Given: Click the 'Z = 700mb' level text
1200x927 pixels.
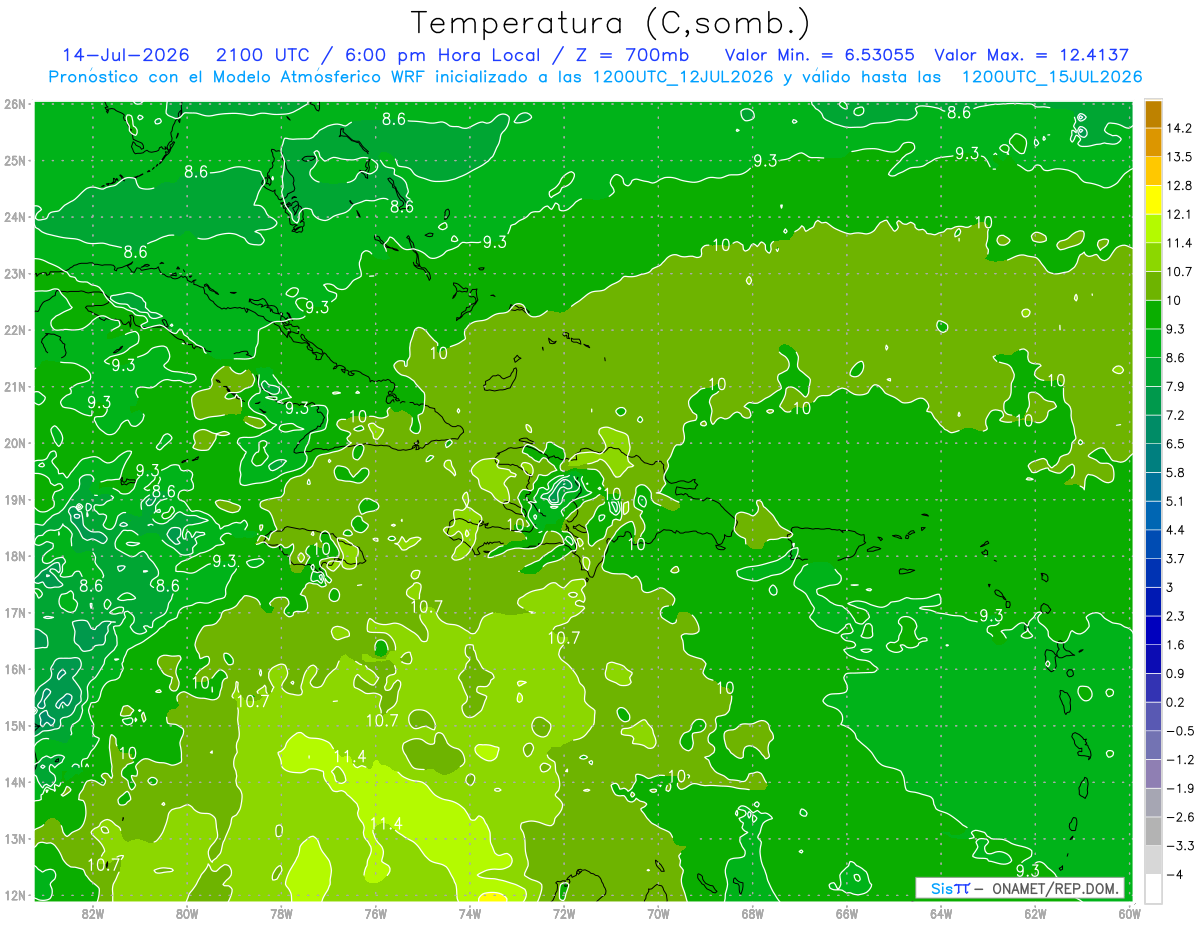Looking at the screenshot, I should click(631, 55).
